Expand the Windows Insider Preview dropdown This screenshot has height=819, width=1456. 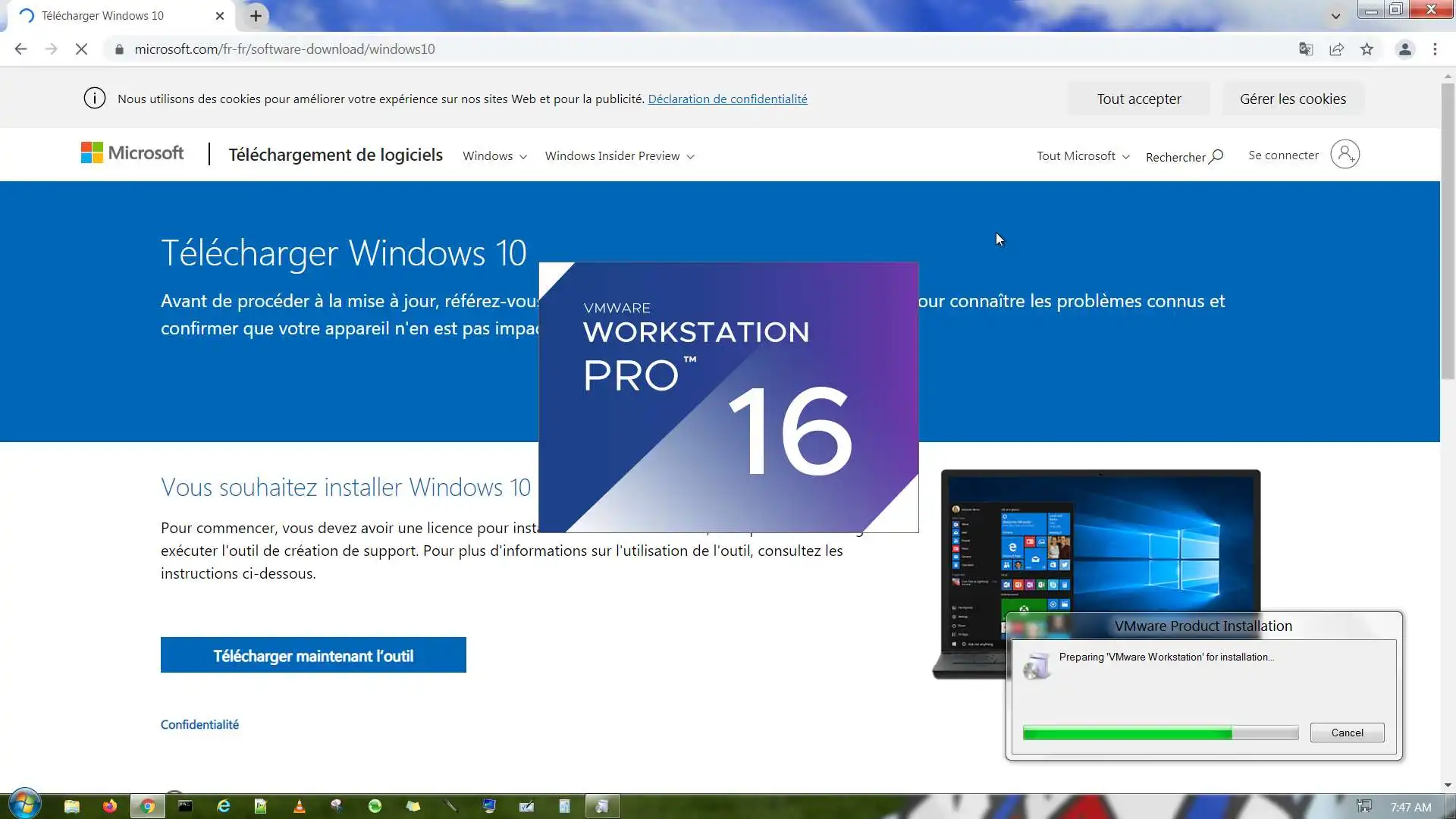pos(619,156)
